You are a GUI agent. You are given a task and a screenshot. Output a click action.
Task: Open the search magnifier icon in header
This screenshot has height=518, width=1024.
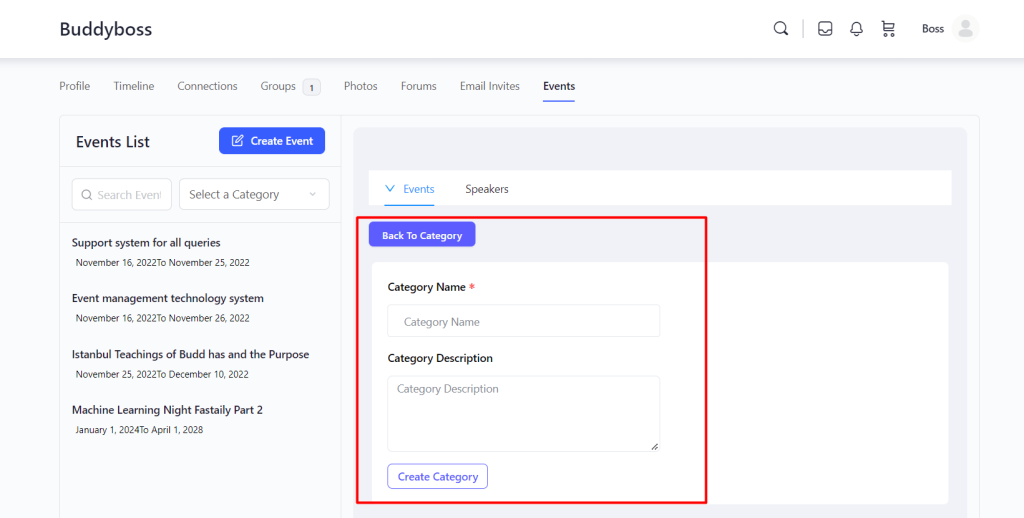coord(780,29)
